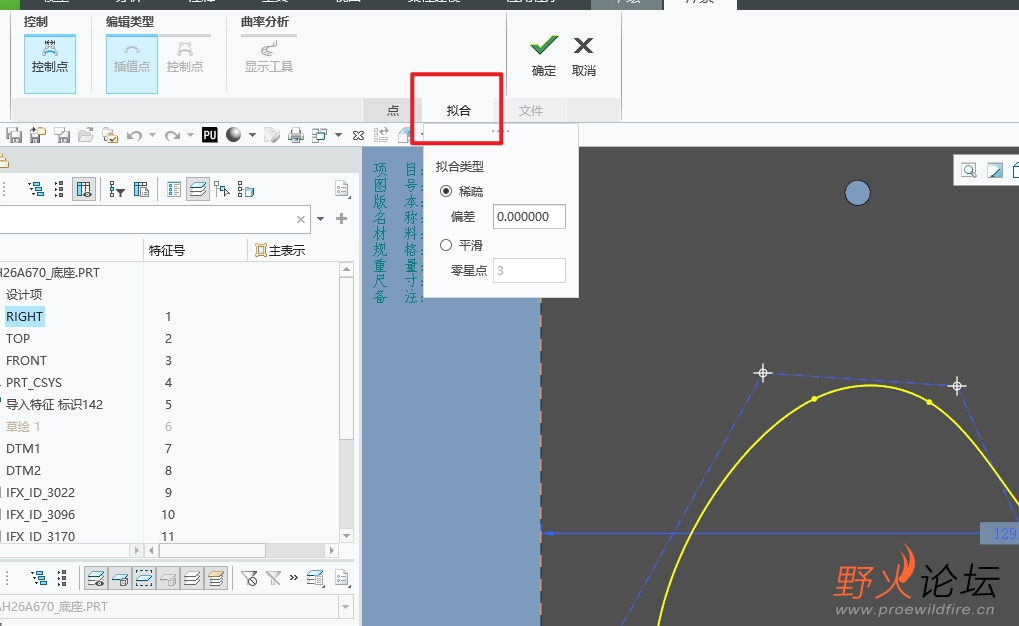
Task: Open the H26A670_底座.PRT combo dropdown
Action: tap(345, 606)
